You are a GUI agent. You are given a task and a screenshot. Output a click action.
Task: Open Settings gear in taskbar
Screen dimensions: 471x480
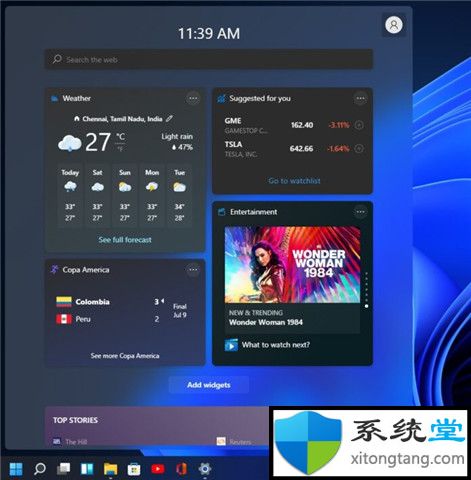205,469
